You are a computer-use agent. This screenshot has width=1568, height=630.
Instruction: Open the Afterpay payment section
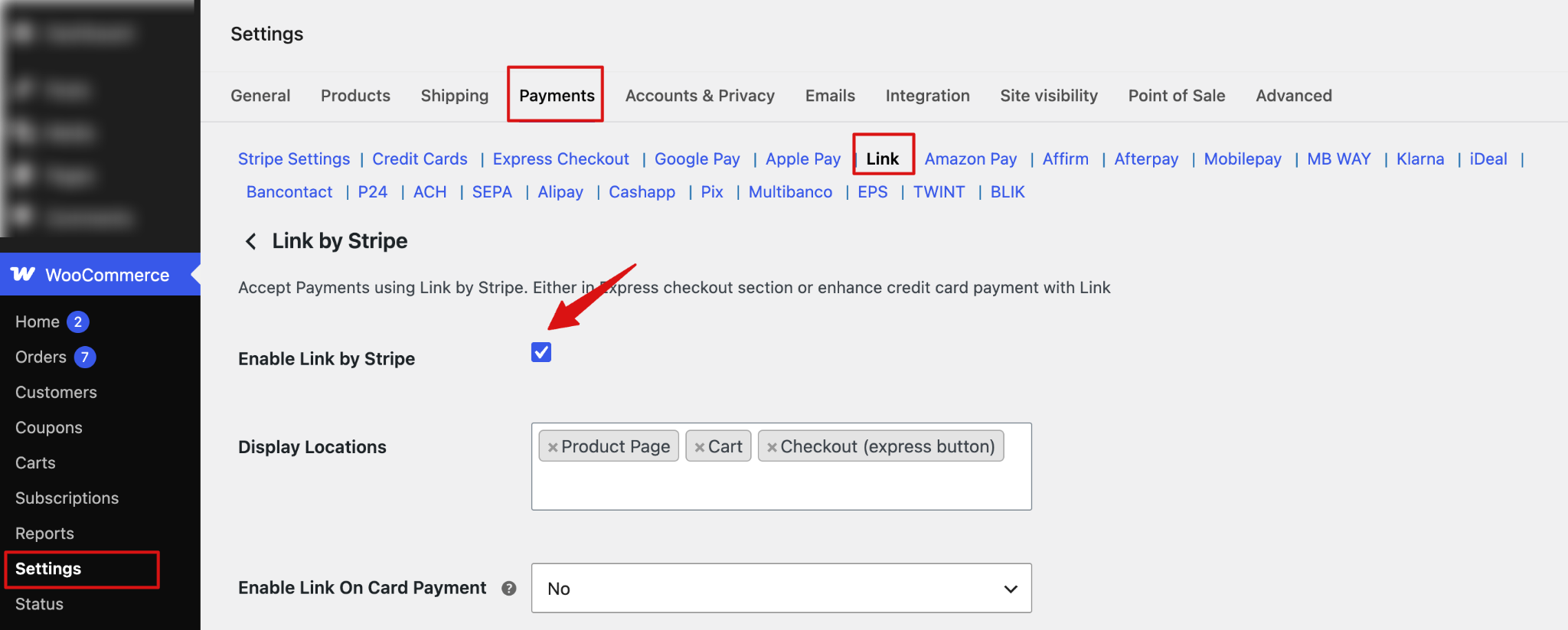1146,159
